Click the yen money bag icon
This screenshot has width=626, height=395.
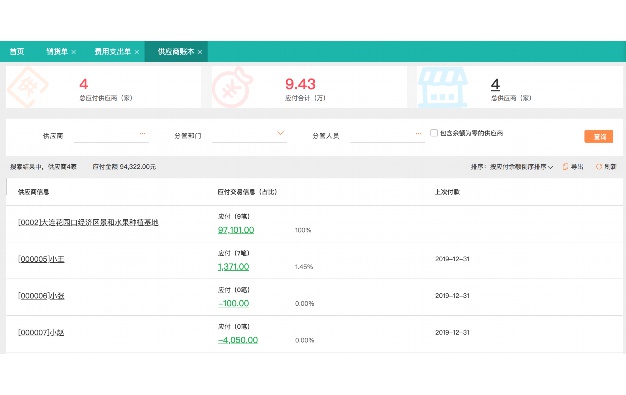tap(232, 87)
